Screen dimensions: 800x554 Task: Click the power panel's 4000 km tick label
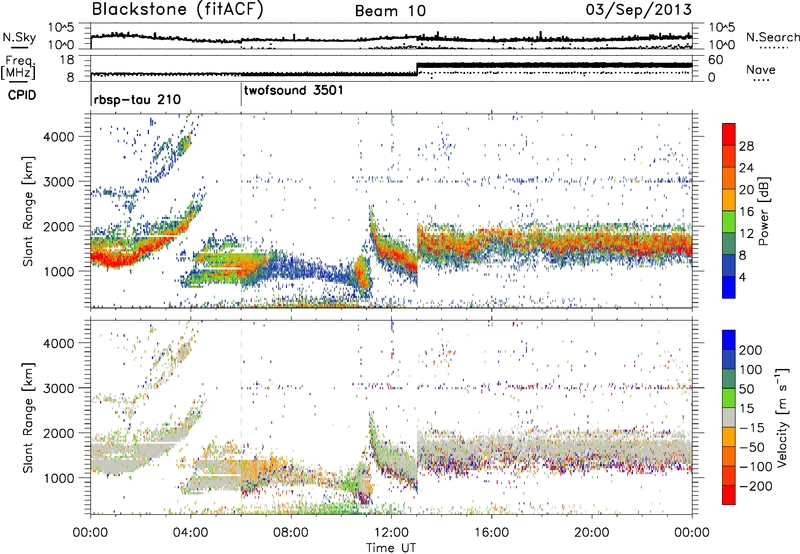click(x=58, y=137)
